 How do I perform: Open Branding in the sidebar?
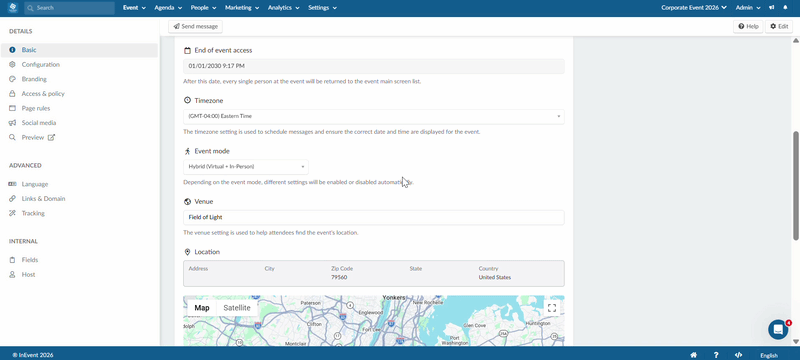(34, 79)
